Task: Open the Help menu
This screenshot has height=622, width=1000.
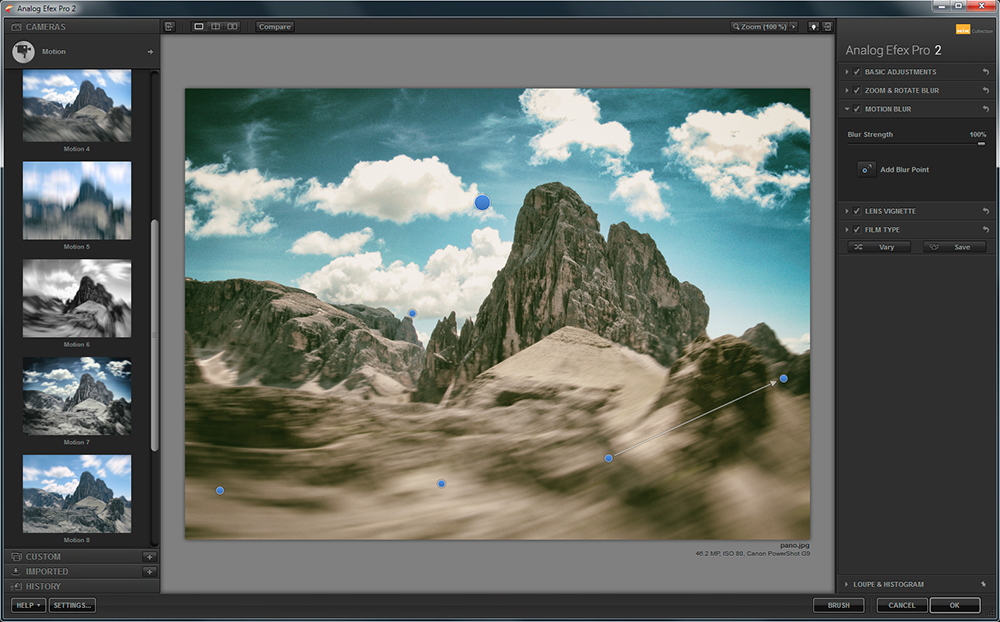Action: click(x=28, y=605)
